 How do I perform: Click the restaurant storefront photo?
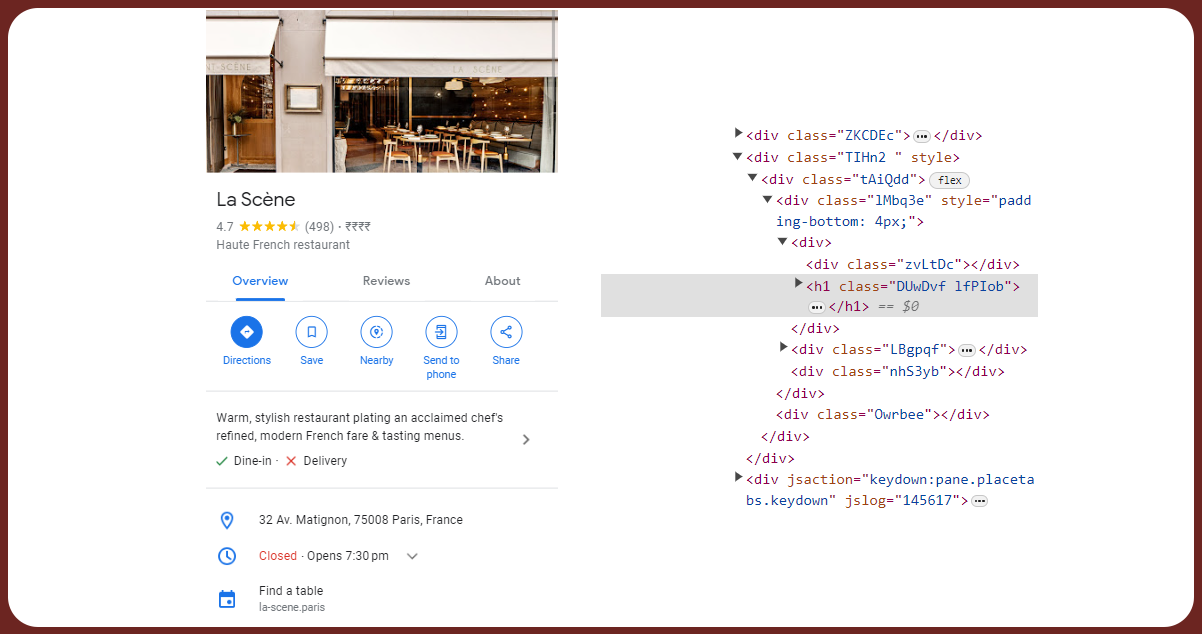click(381, 91)
